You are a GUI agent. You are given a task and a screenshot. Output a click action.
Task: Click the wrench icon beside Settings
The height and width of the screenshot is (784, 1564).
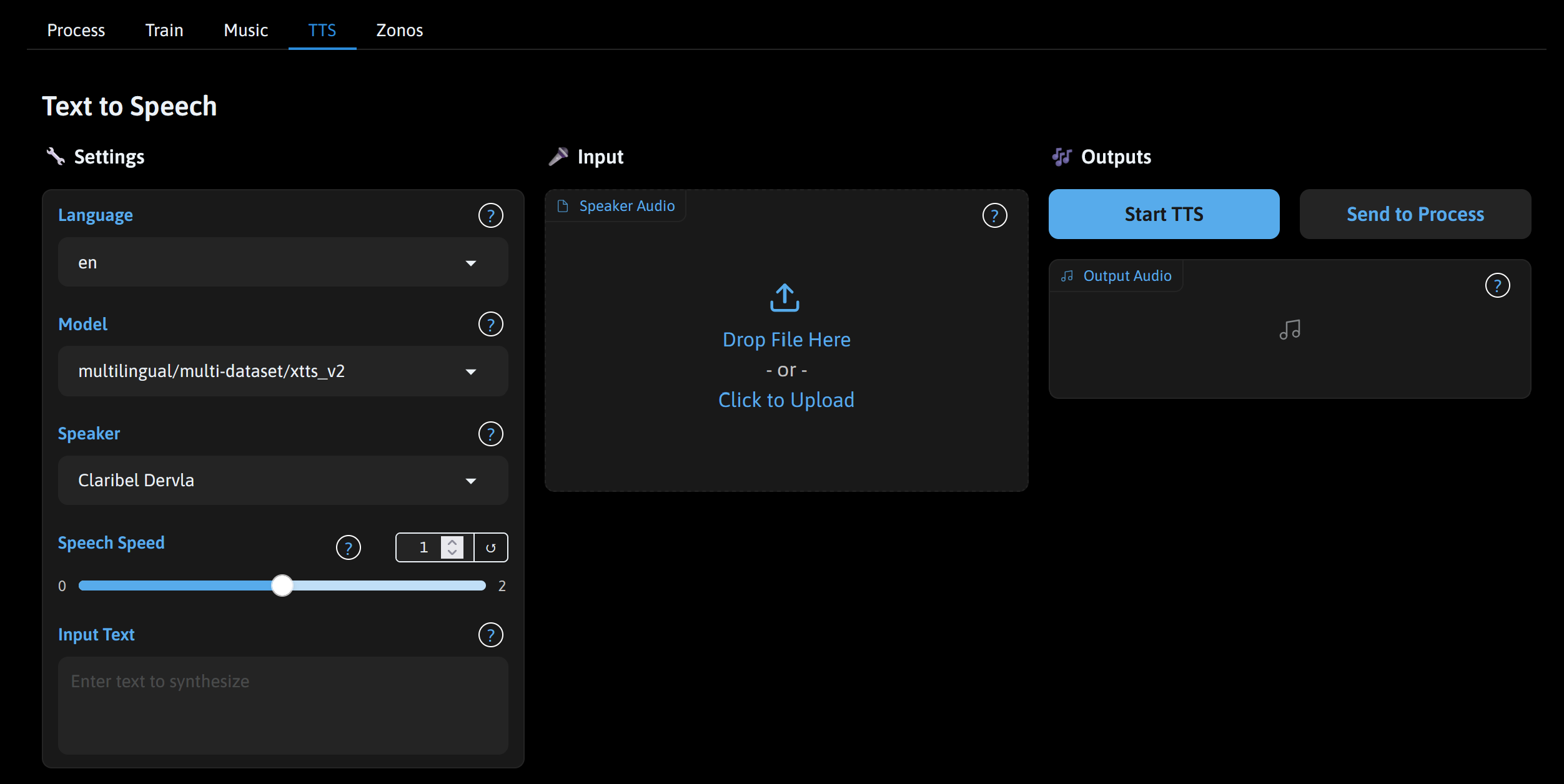57,157
